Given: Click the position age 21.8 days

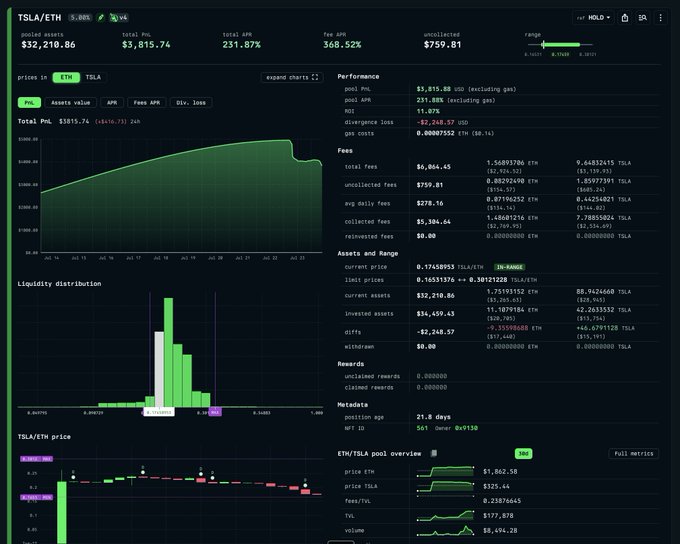Looking at the screenshot, I should (x=433, y=417).
